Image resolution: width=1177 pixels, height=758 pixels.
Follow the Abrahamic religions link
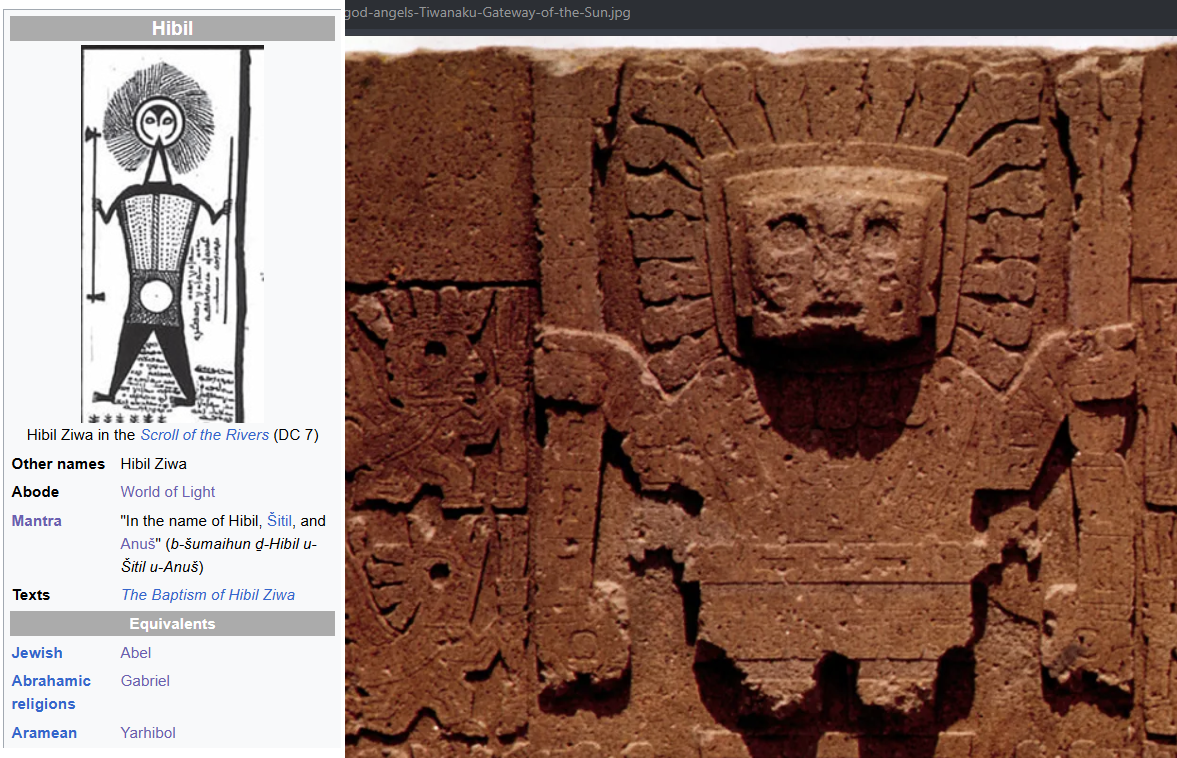click(51, 692)
